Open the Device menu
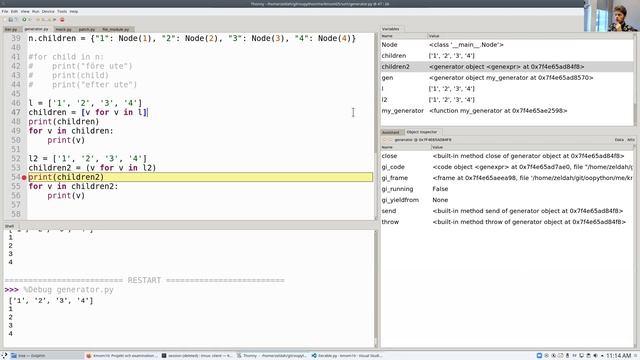The height and width of the screenshot is (360, 640). click(48, 11)
